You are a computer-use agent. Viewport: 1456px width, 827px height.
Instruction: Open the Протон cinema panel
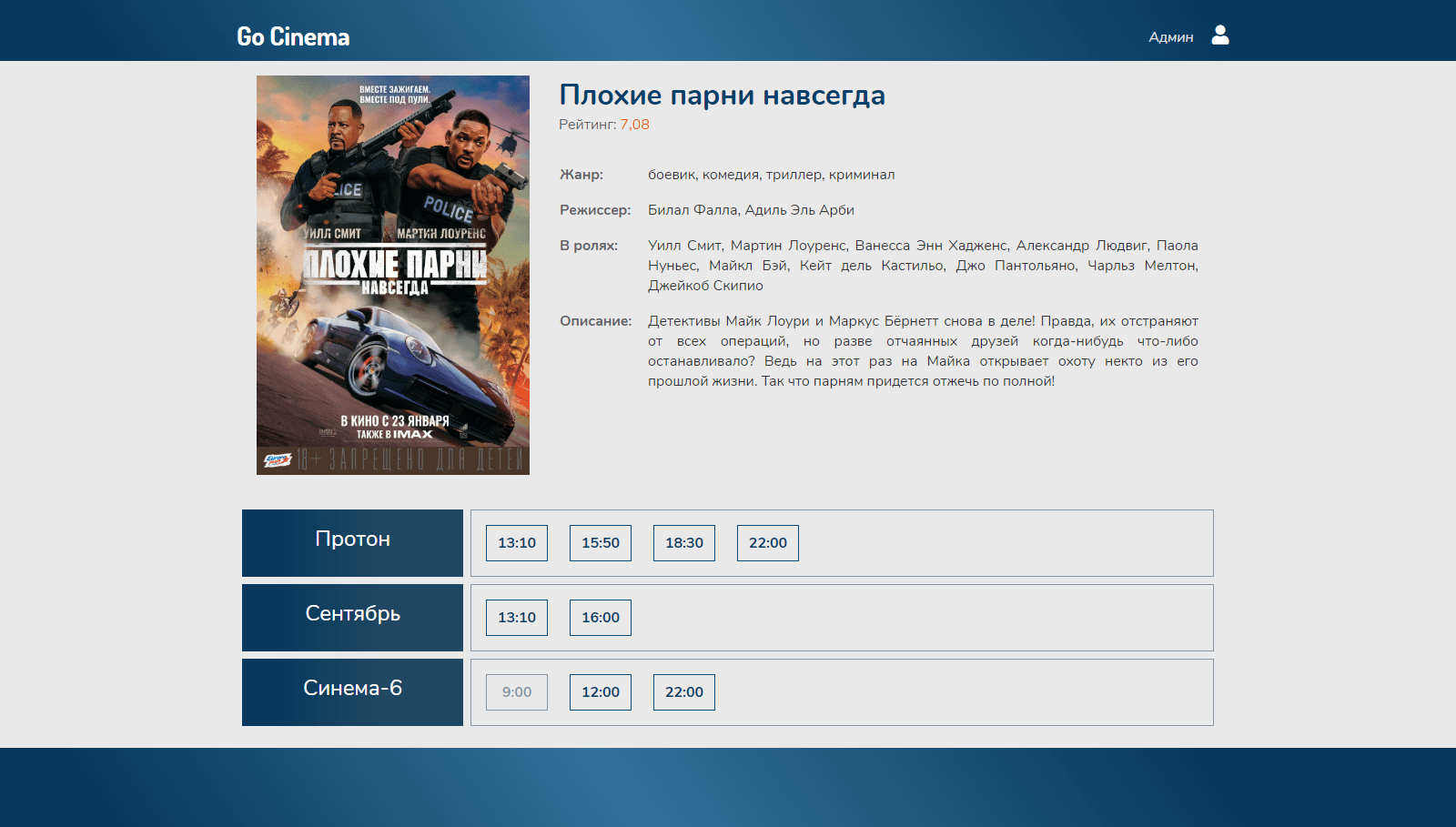coord(352,542)
